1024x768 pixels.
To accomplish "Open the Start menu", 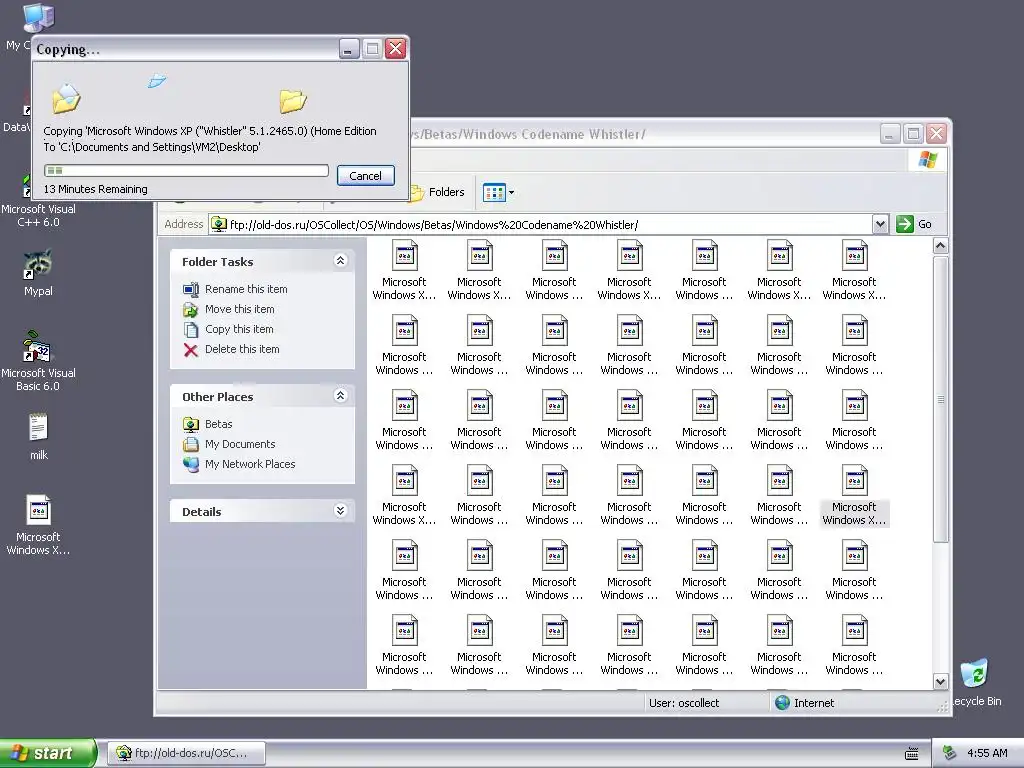I will coord(48,753).
